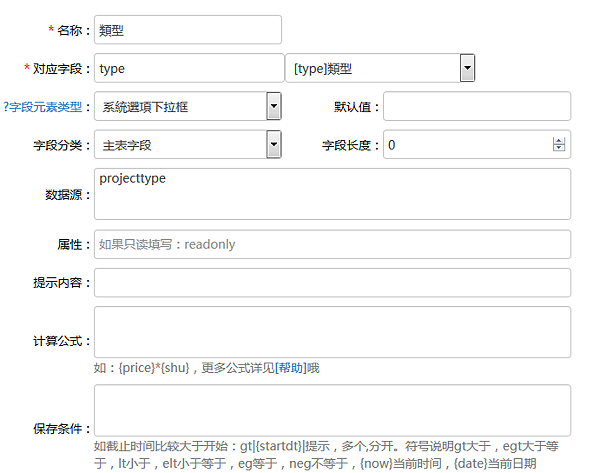Click the 数据源 label text
This screenshot has width=600, height=473.
point(64,195)
